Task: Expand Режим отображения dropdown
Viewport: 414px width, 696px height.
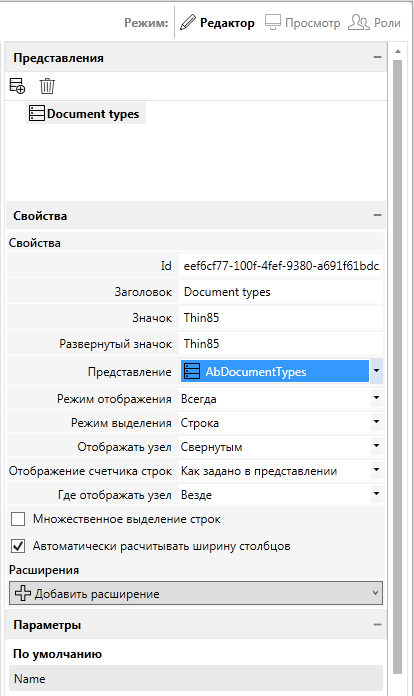Action: coord(376,398)
